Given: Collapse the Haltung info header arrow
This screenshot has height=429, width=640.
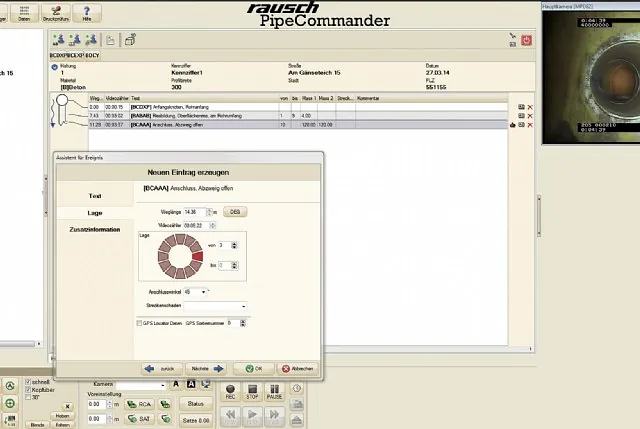Looking at the screenshot, I should click(55, 67).
